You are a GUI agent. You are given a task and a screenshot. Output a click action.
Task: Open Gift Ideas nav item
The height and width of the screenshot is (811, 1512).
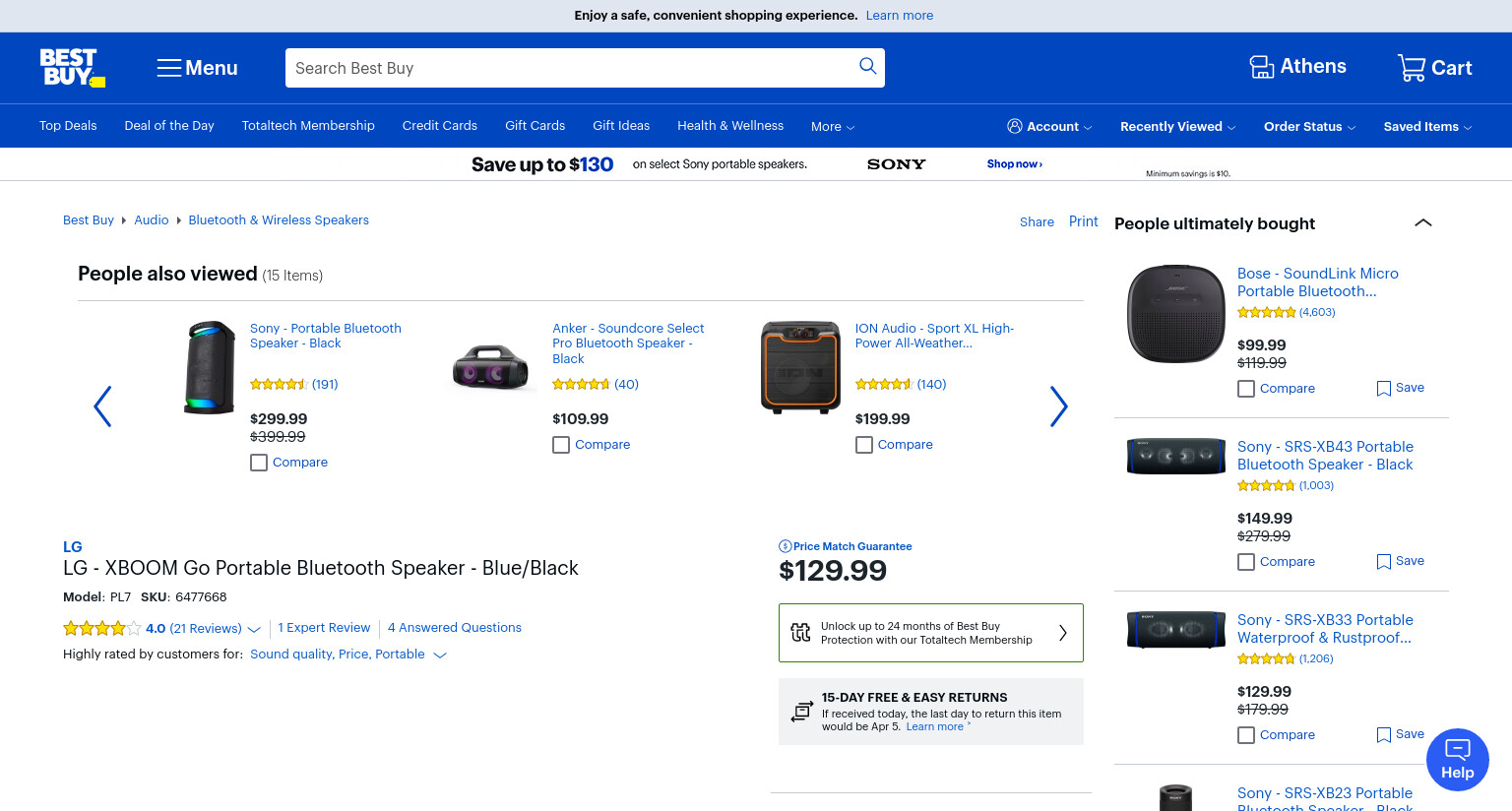(x=621, y=126)
